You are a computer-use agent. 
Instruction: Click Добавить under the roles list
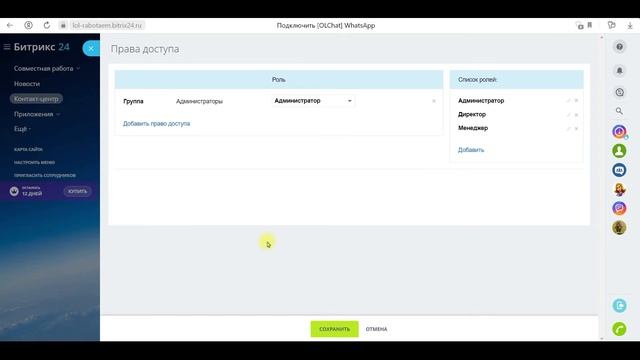471,150
